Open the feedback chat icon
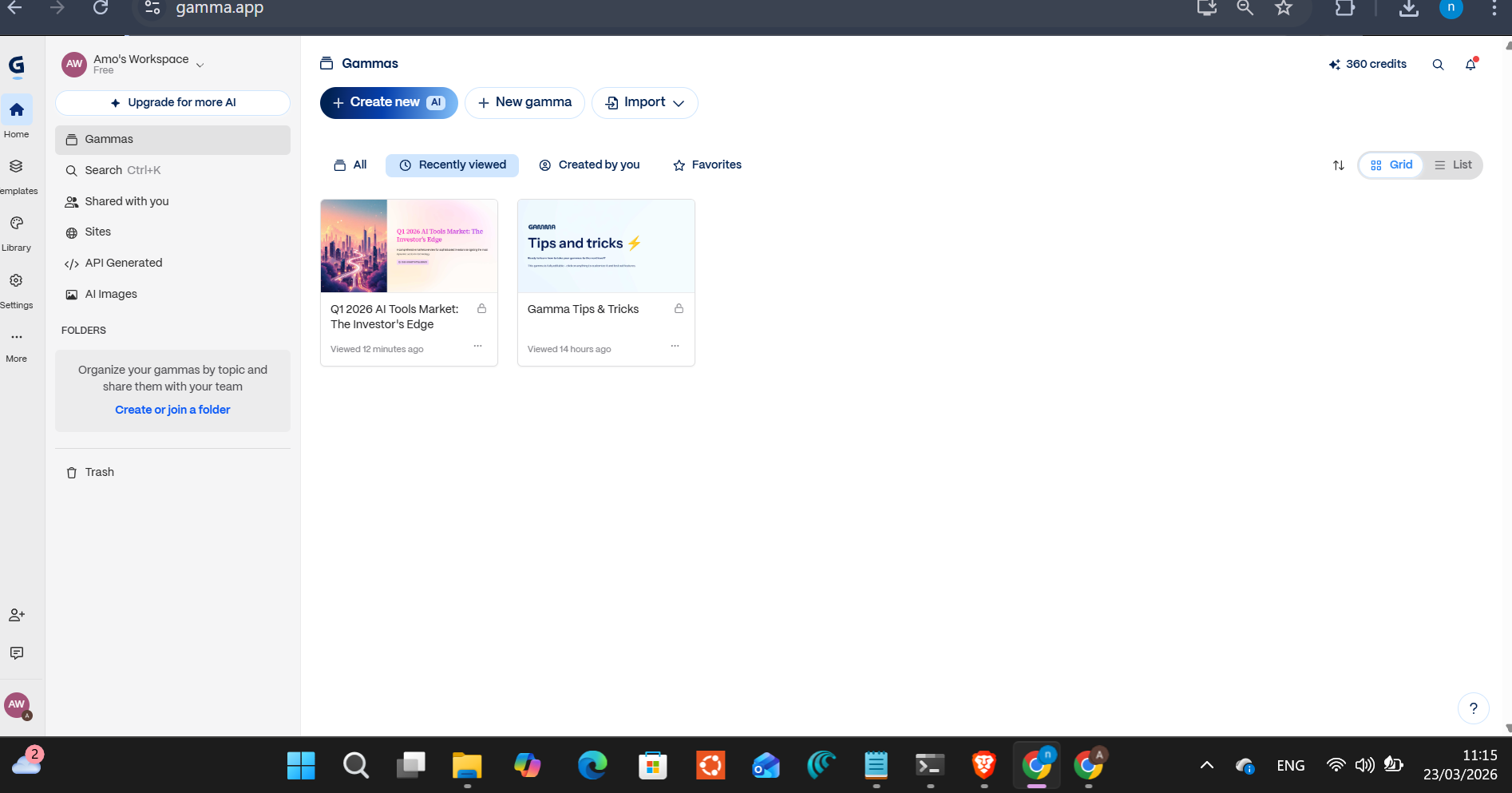The image size is (1512, 793). pos(17,653)
